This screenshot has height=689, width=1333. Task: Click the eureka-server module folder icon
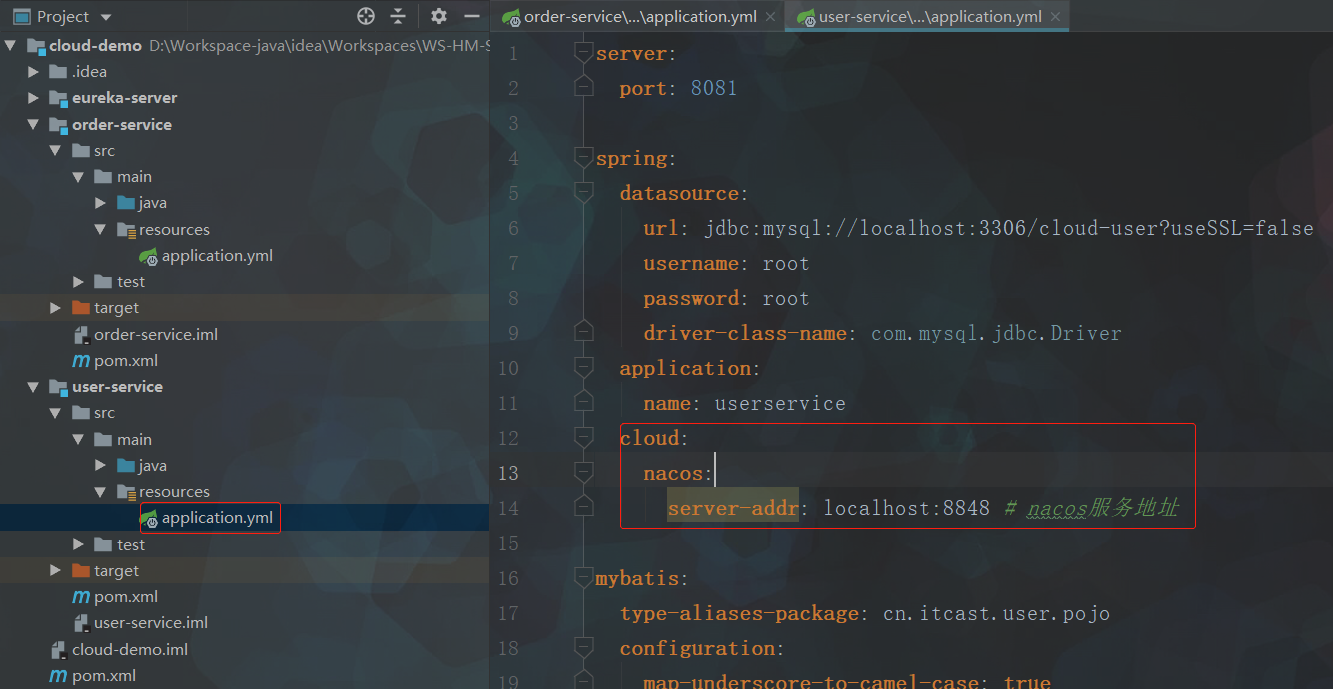58,98
